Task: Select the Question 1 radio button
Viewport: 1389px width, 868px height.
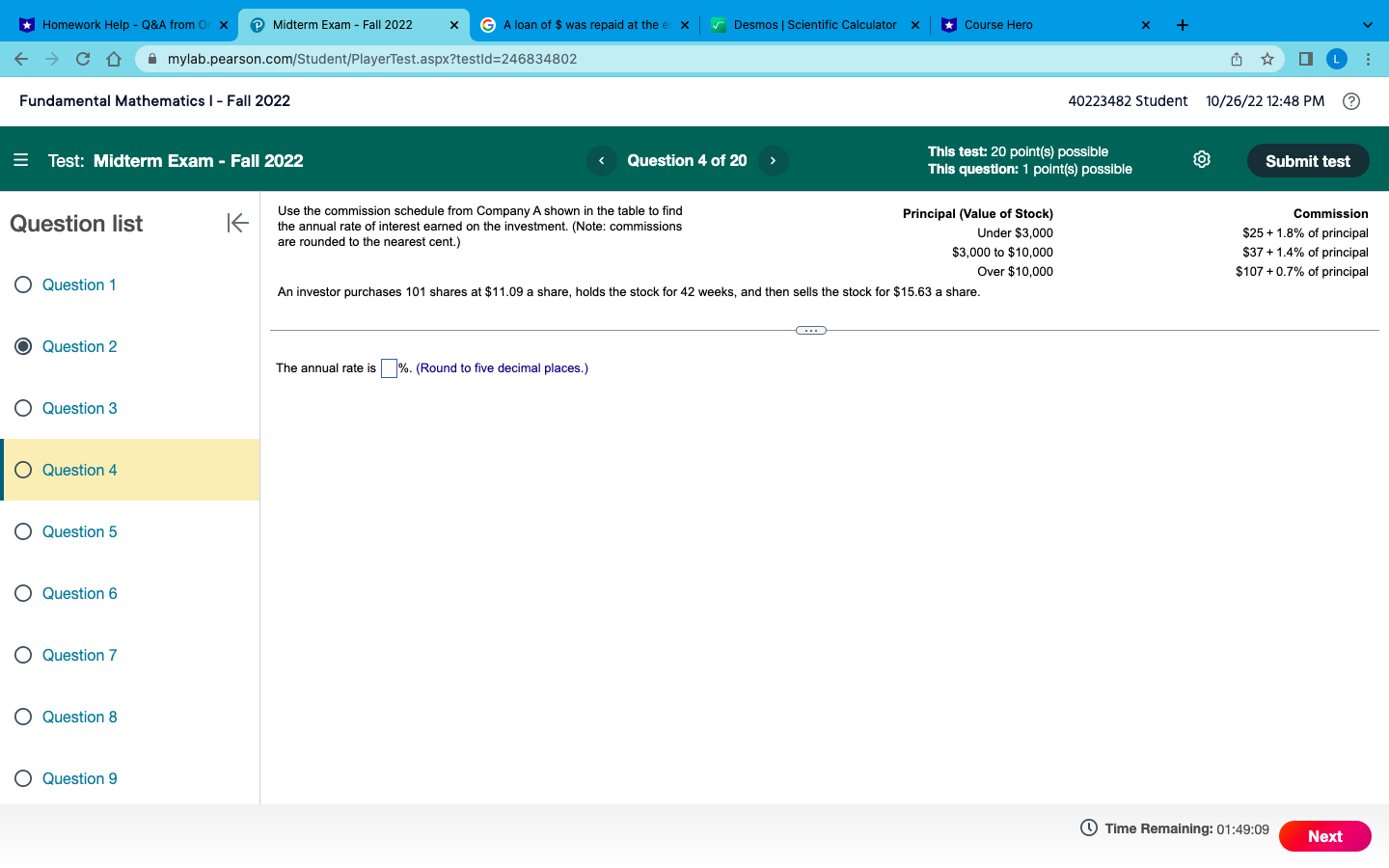Action: pyautogui.click(x=23, y=285)
